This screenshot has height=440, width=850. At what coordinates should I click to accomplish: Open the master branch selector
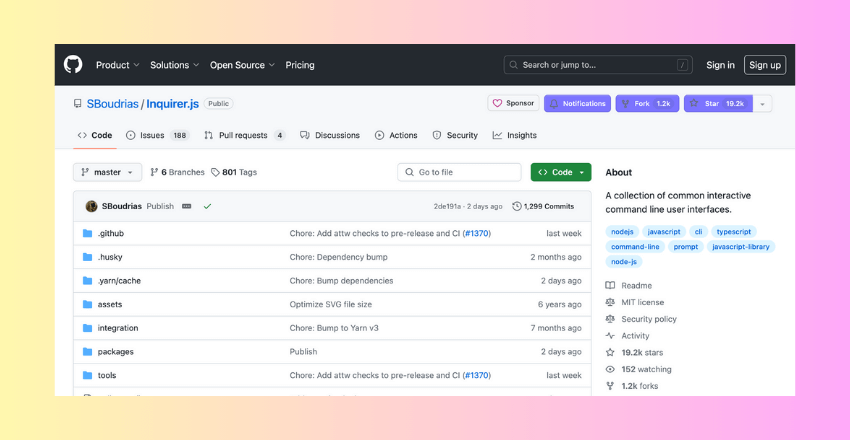coord(107,172)
